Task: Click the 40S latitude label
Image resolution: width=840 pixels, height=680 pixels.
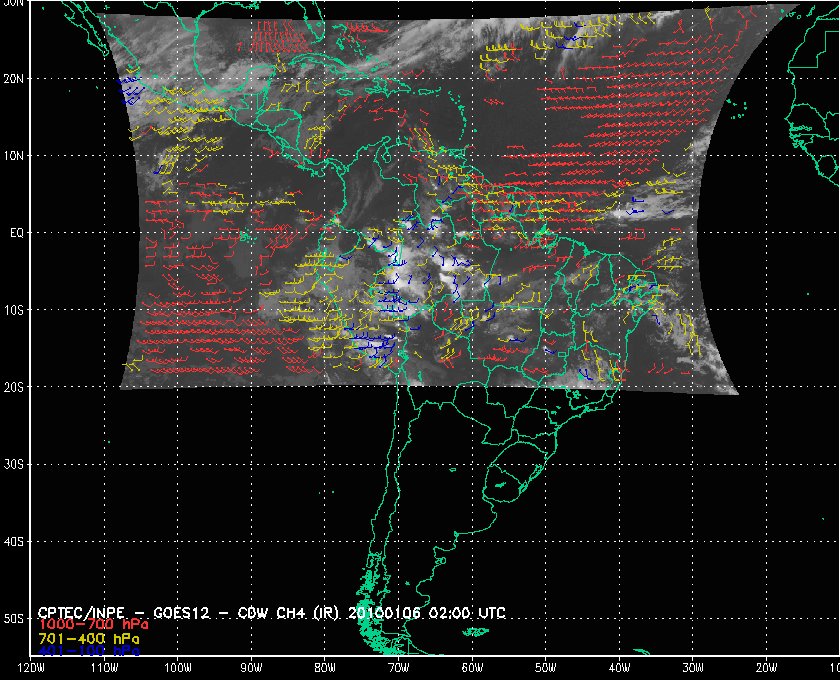Action: [x=13, y=542]
